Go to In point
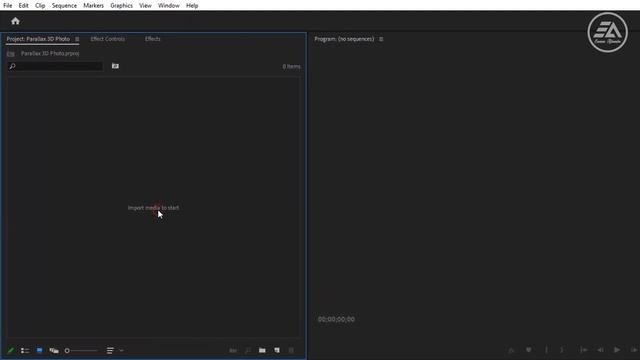 (x=584, y=350)
